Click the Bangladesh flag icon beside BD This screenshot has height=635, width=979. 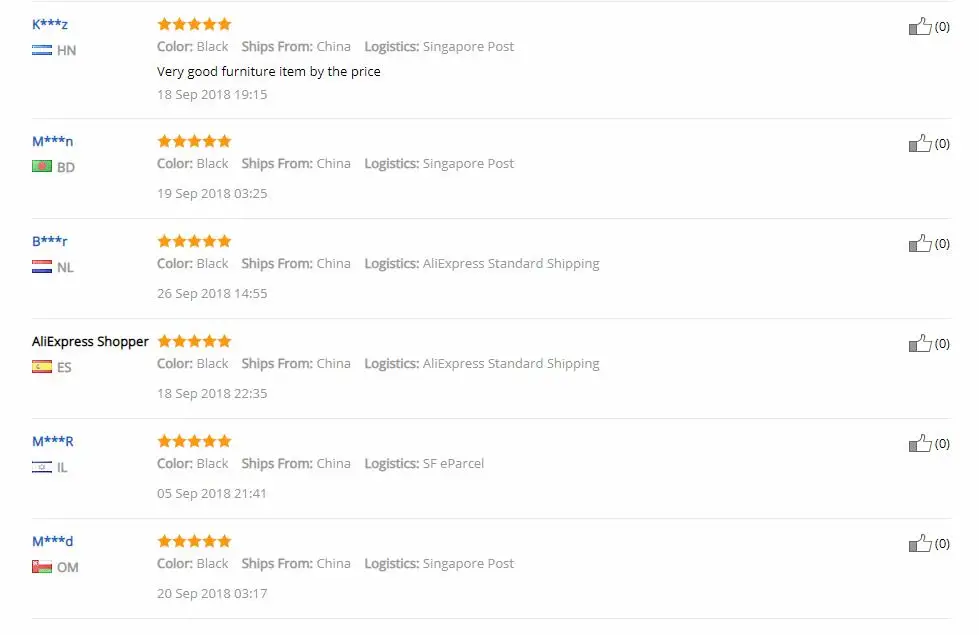pyautogui.click(x=42, y=167)
